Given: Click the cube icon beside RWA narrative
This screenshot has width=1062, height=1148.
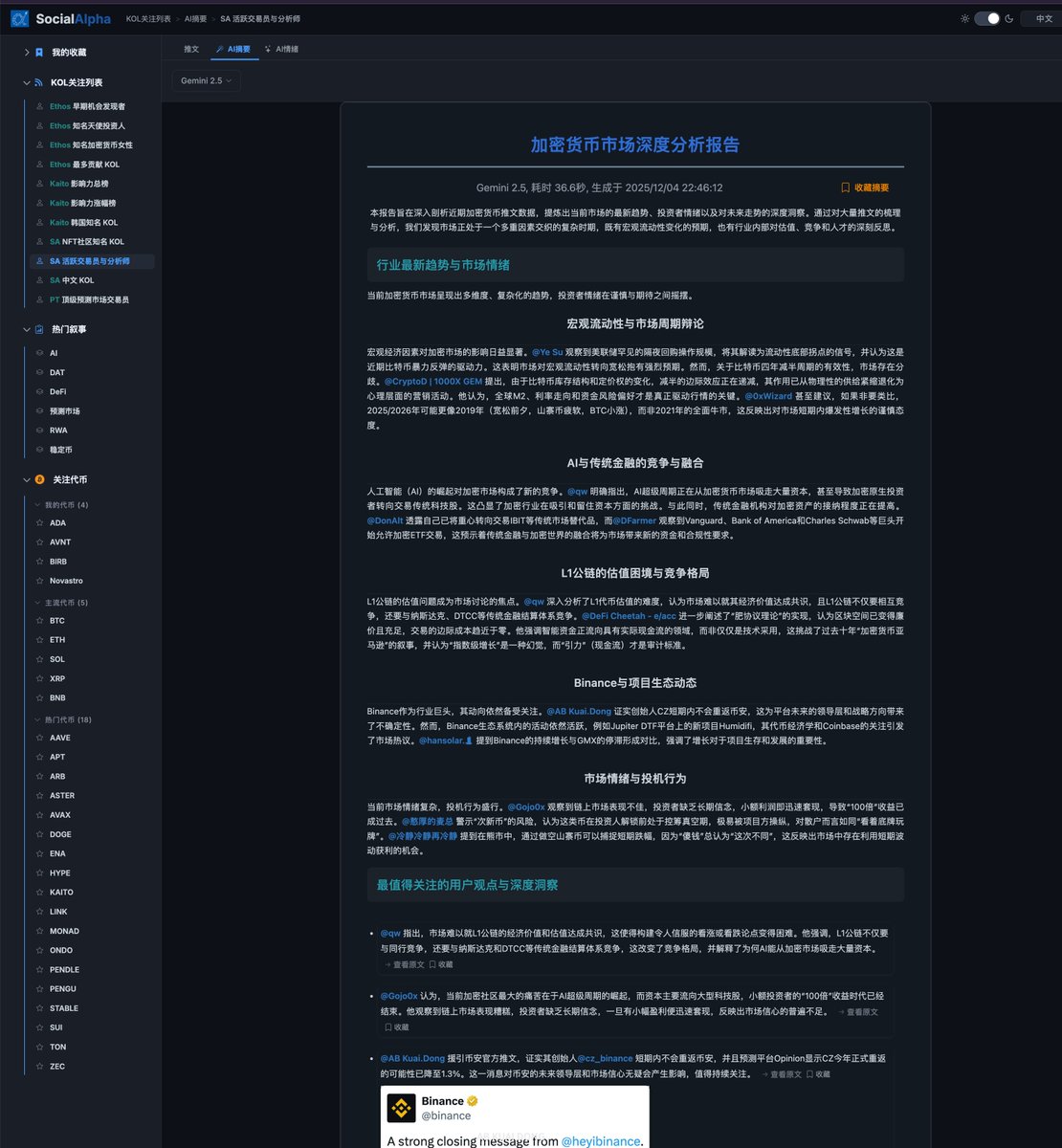Looking at the screenshot, I should (39, 430).
